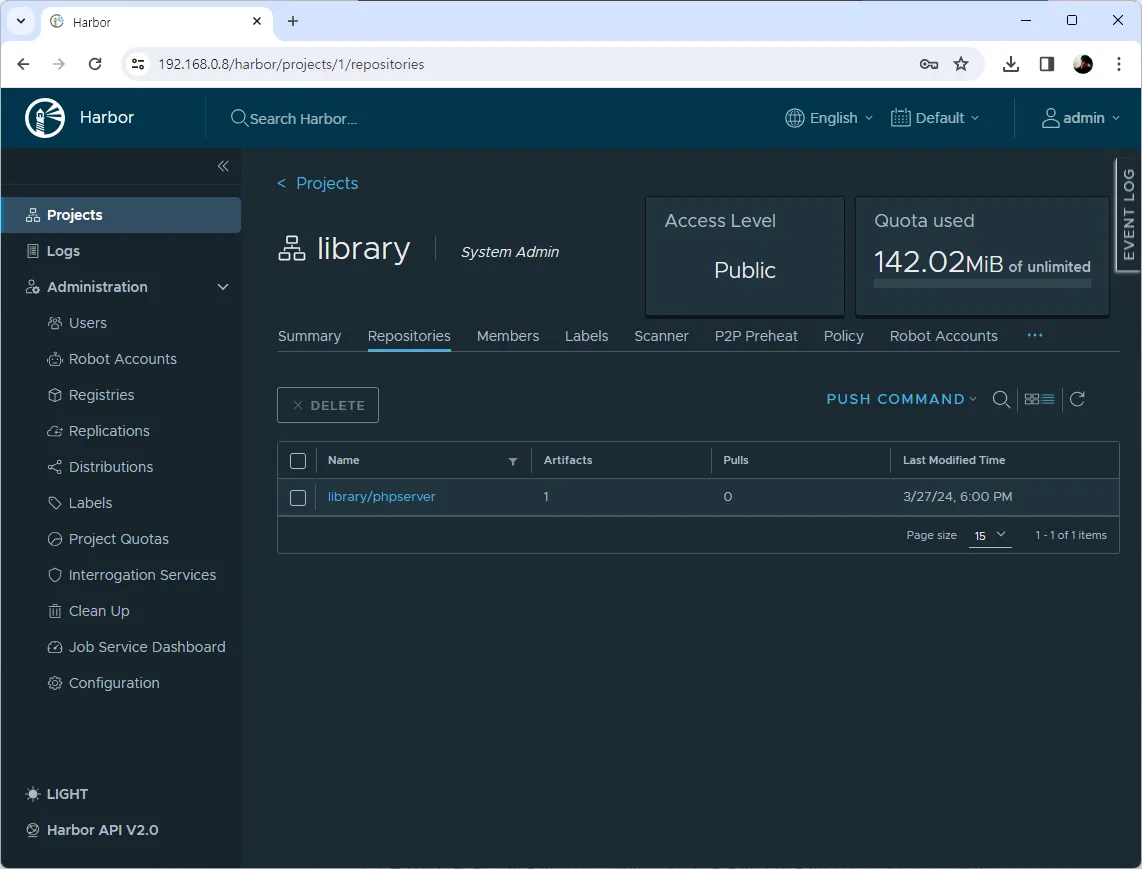Screen dimensions: 1142x869
Task: Open a new browser tab
Action: [x=293, y=21]
